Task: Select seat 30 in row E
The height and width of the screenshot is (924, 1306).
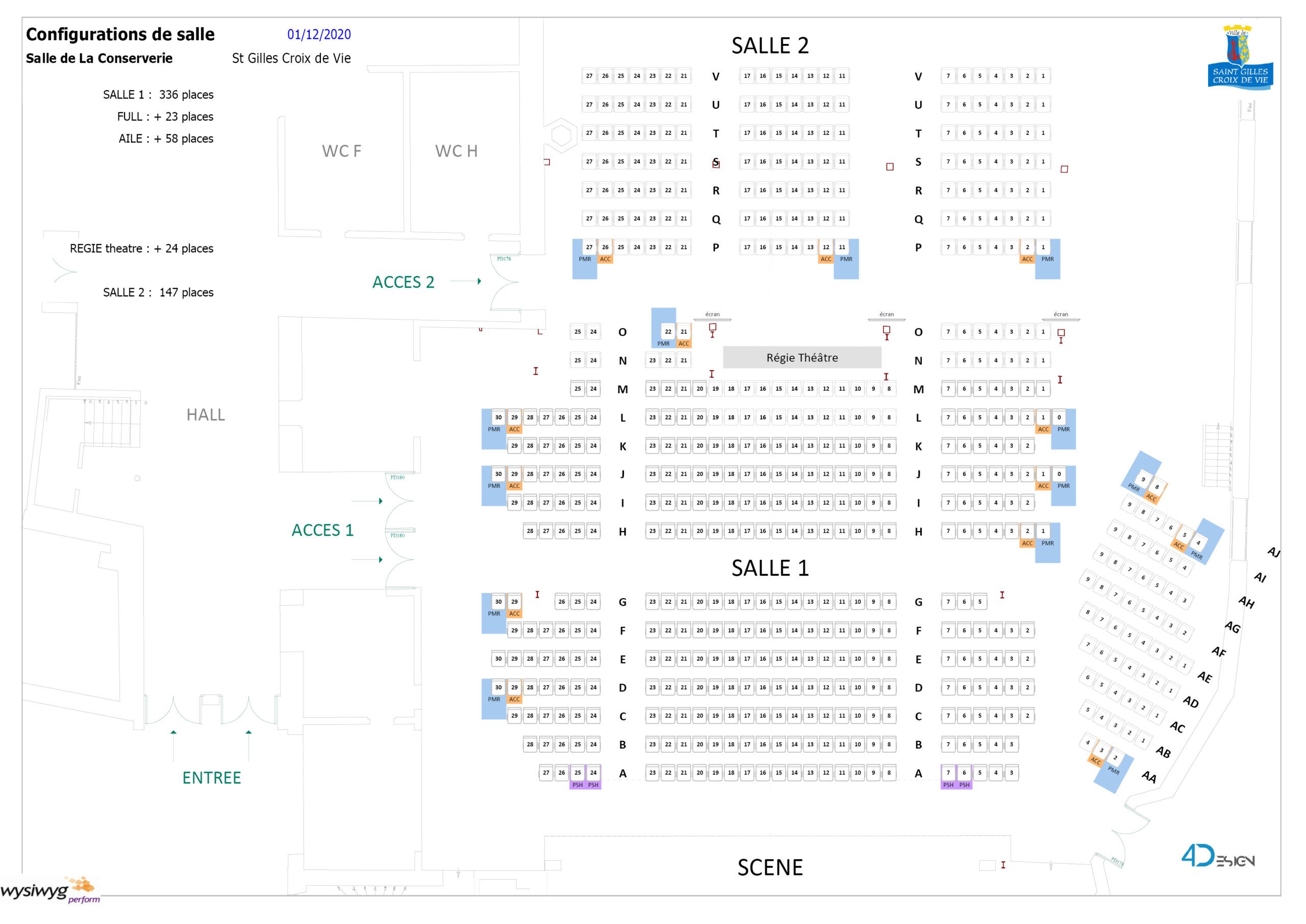Action: [498, 659]
